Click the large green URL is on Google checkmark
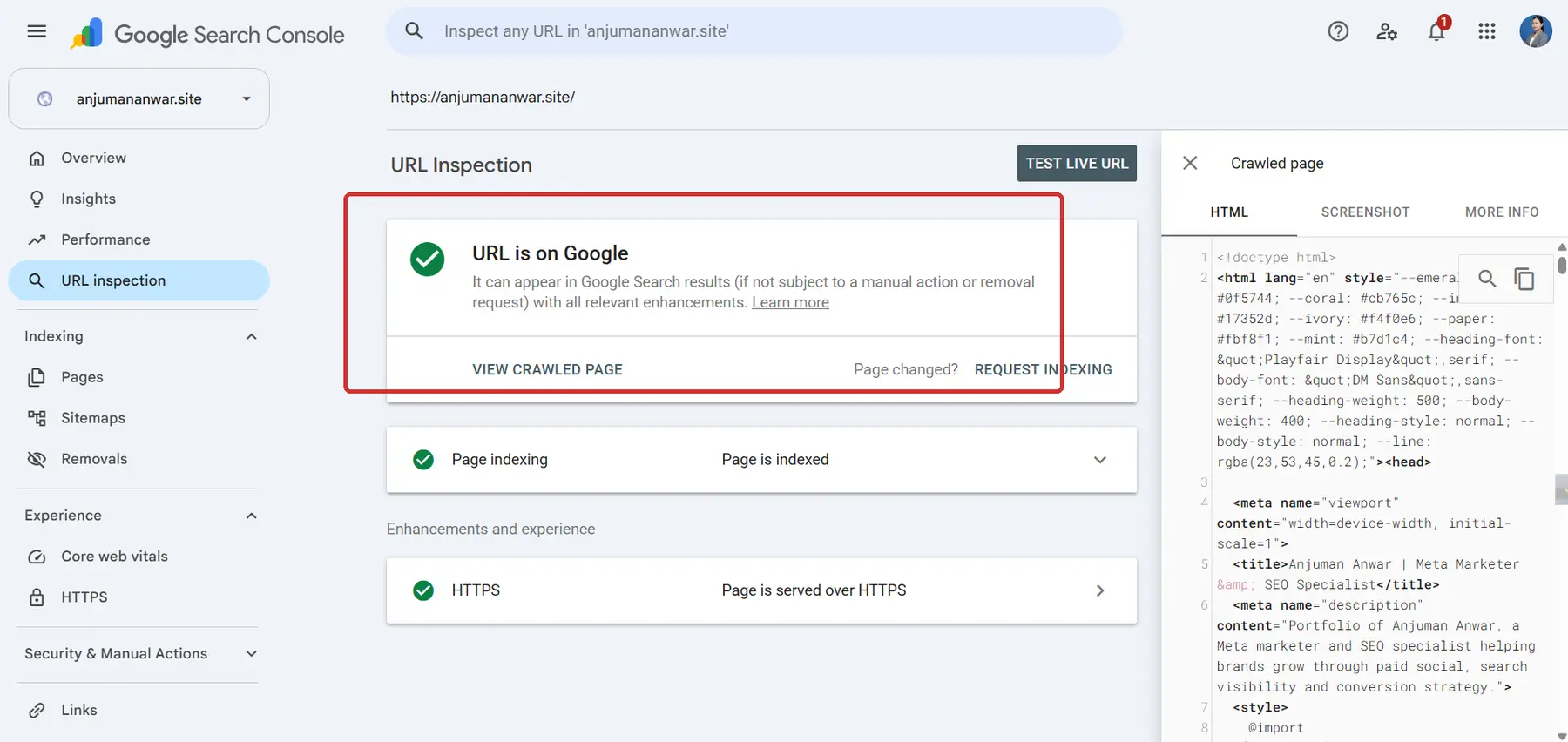This screenshot has width=1568, height=742. (x=427, y=259)
